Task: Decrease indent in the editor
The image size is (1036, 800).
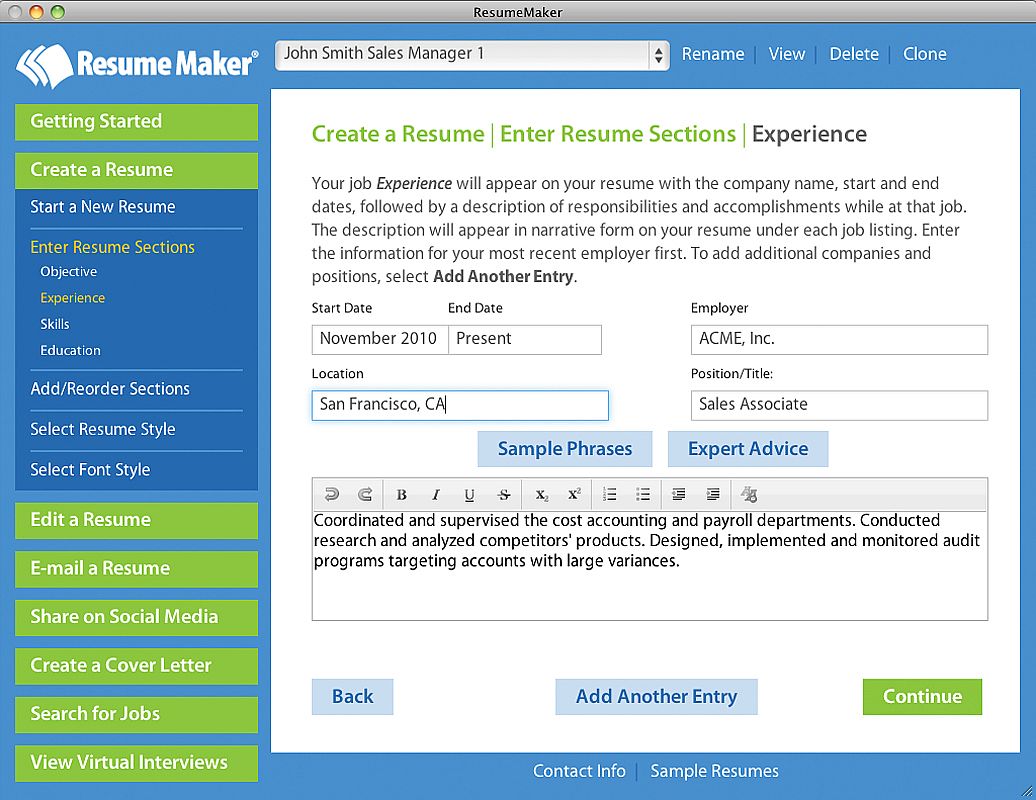Action: click(679, 494)
